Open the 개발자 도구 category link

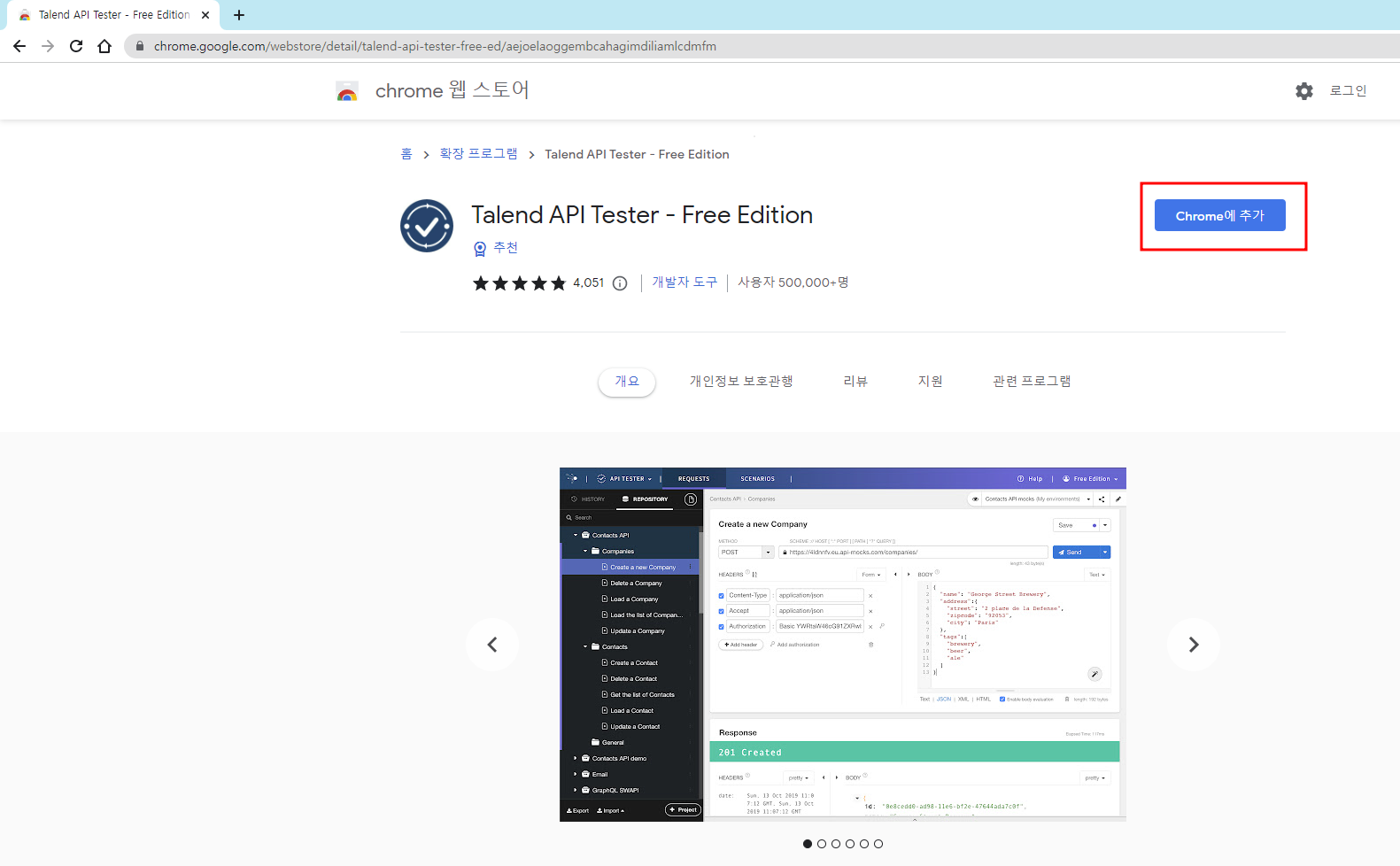[x=685, y=282]
